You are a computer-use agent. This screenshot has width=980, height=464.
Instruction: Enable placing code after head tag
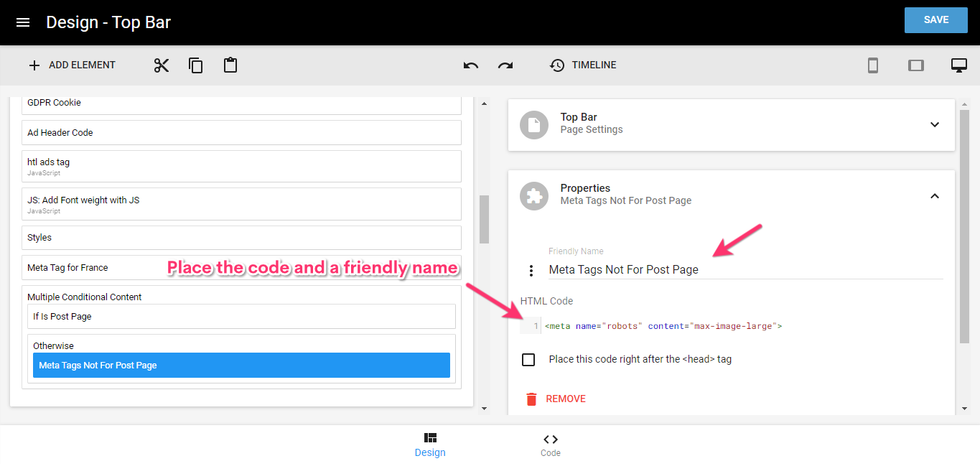[528, 359]
